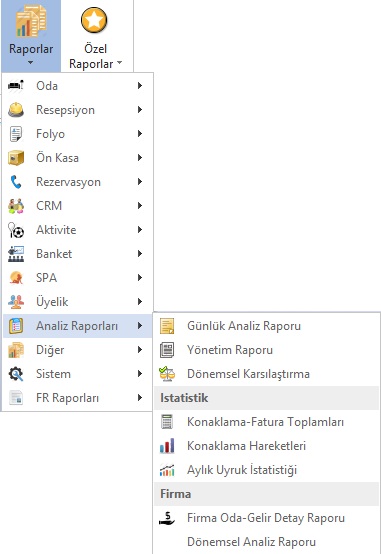Viewport: 381px width, 554px height.
Task: Open Firma Oda-Gelir Detay Raporu
Action: (x=266, y=518)
